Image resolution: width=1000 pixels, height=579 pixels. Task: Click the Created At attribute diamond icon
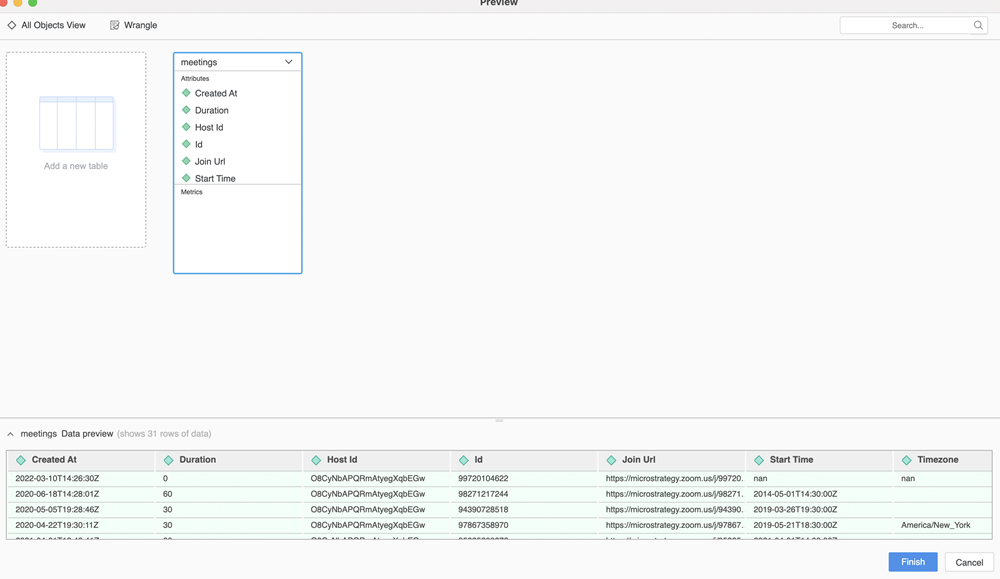tap(186, 93)
